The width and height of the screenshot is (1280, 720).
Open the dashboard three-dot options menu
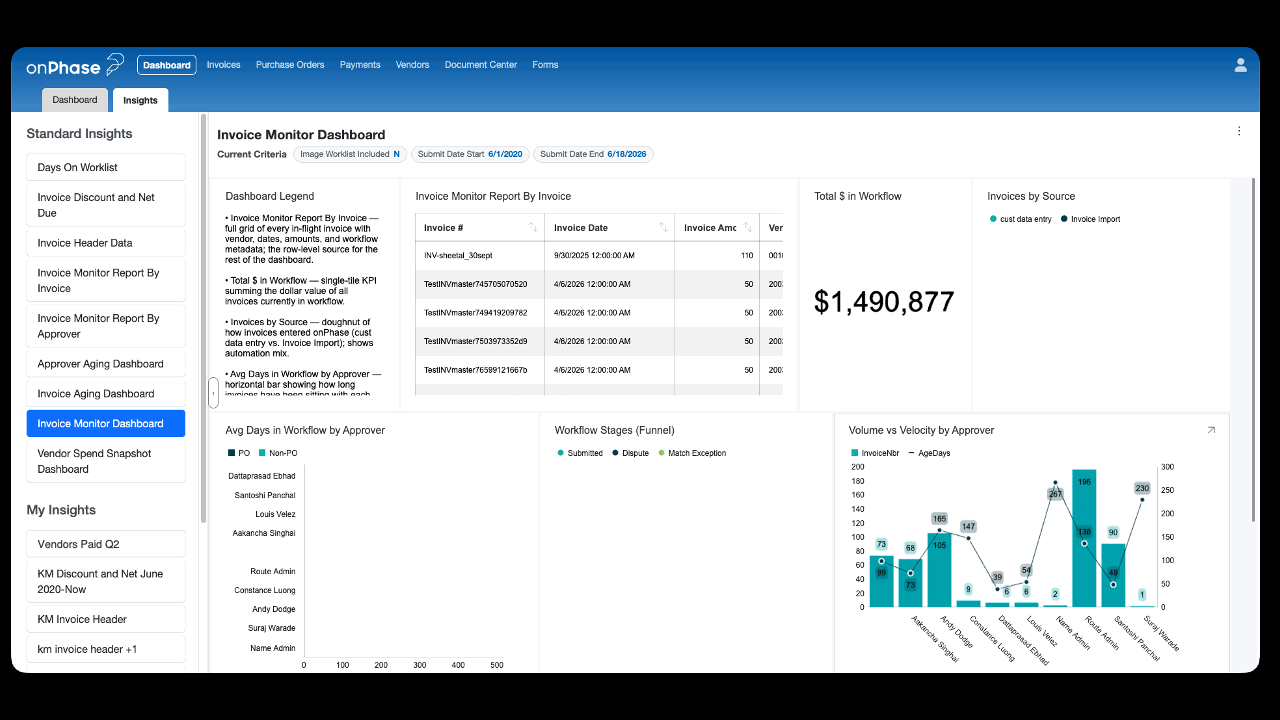pos(1239,131)
